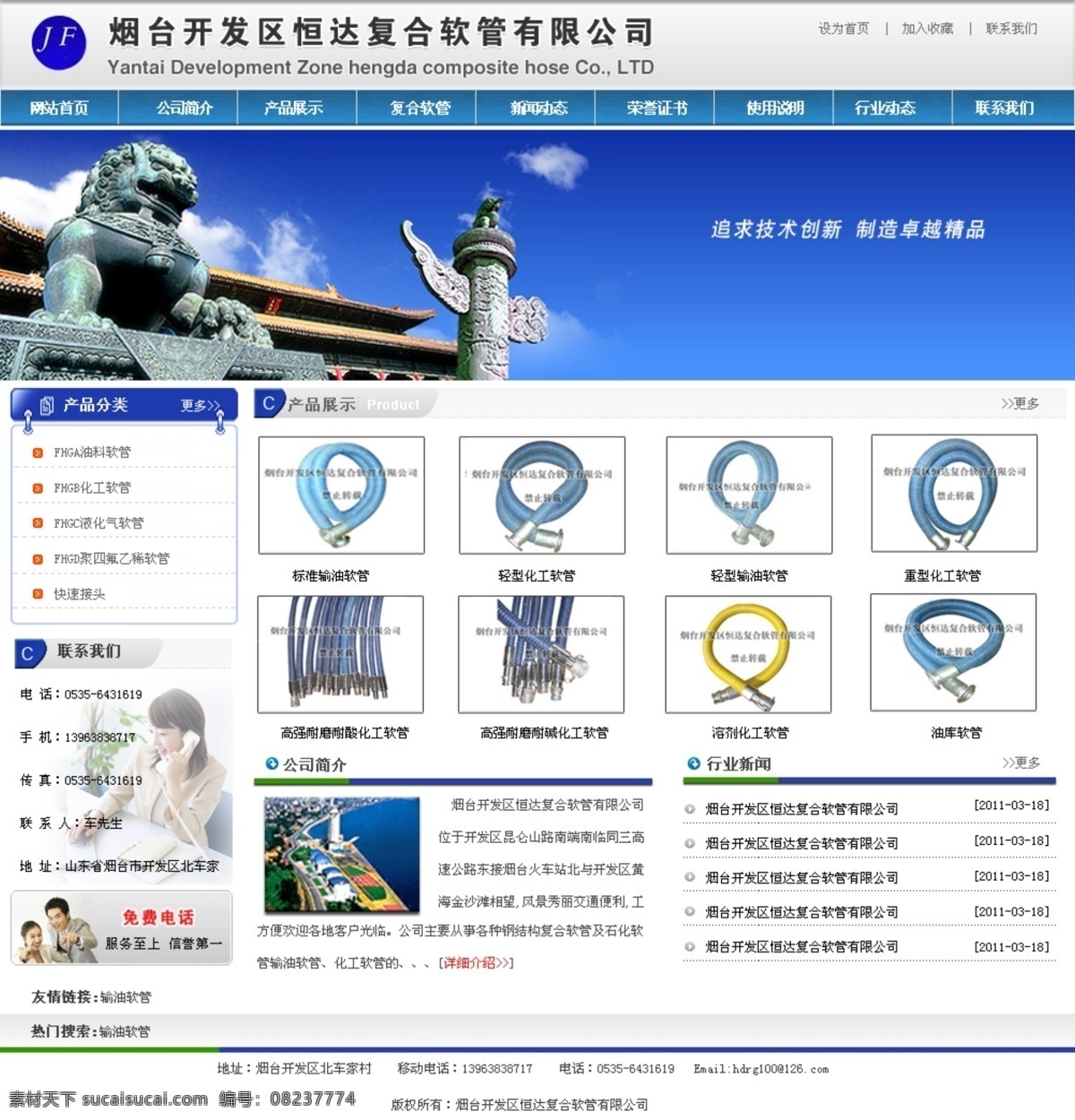Viewport: 1075px width, 1120px height.
Task: Select FHGB化工软管 category
Action: pos(92,488)
